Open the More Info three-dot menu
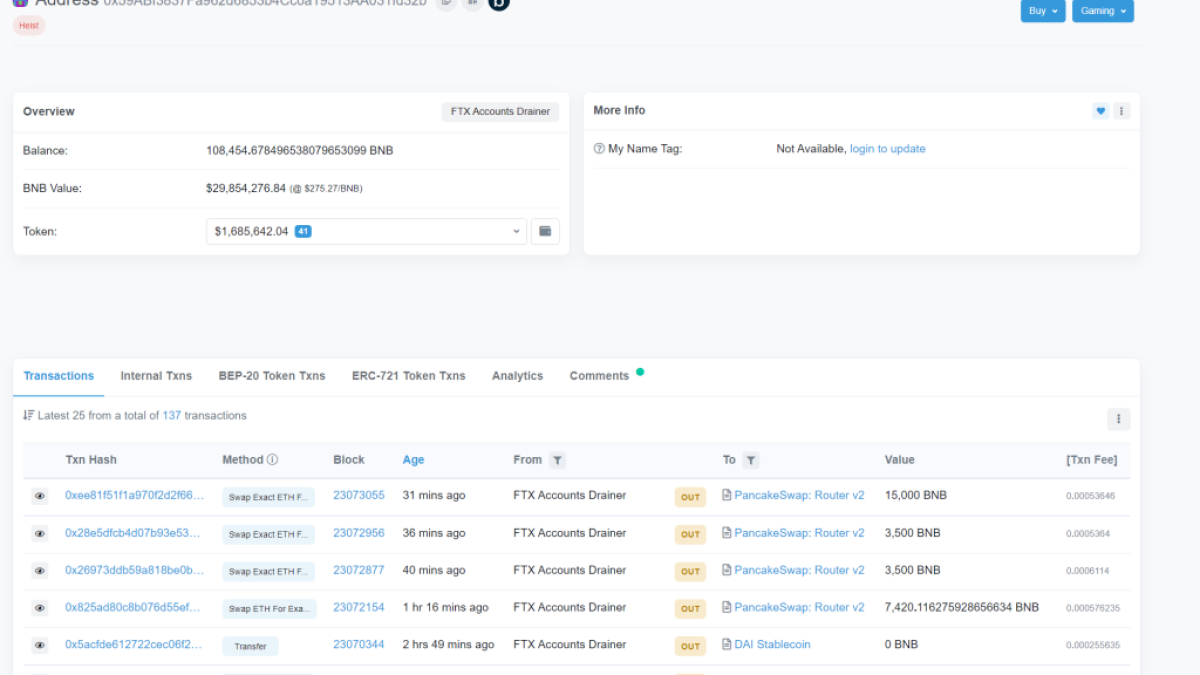This screenshot has width=1200, height=675. [1121, 111]
